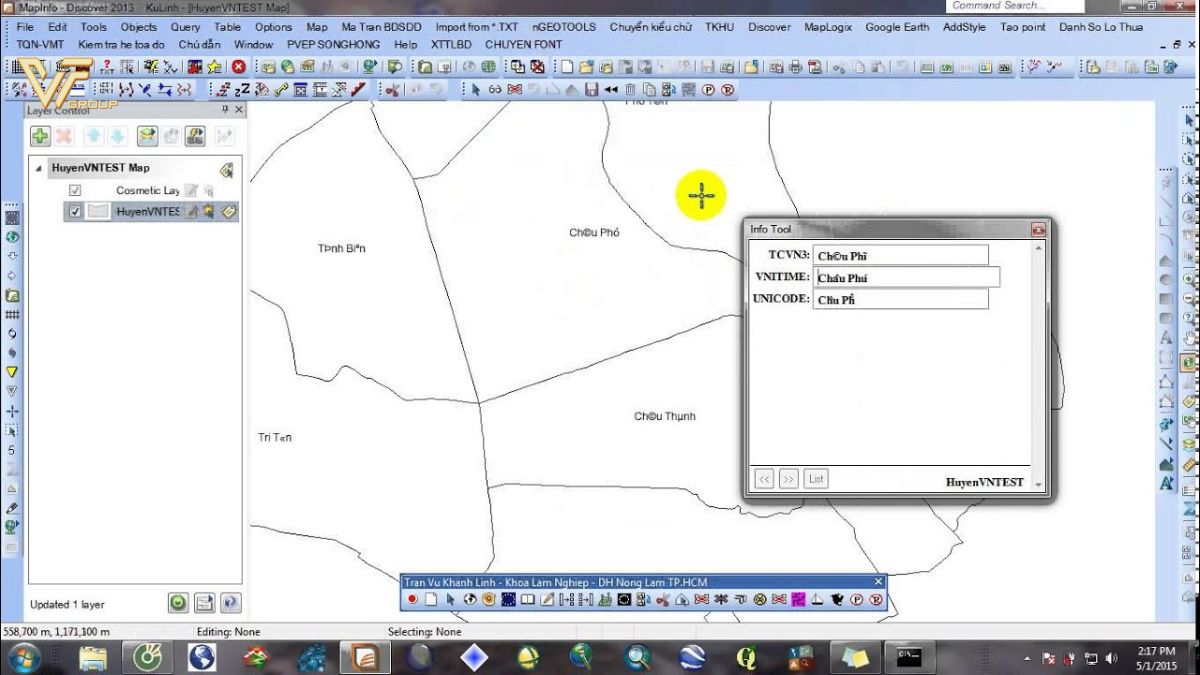Click the globe icon in the Tran Vu Khanh Linh toolbar

point(470,599)
